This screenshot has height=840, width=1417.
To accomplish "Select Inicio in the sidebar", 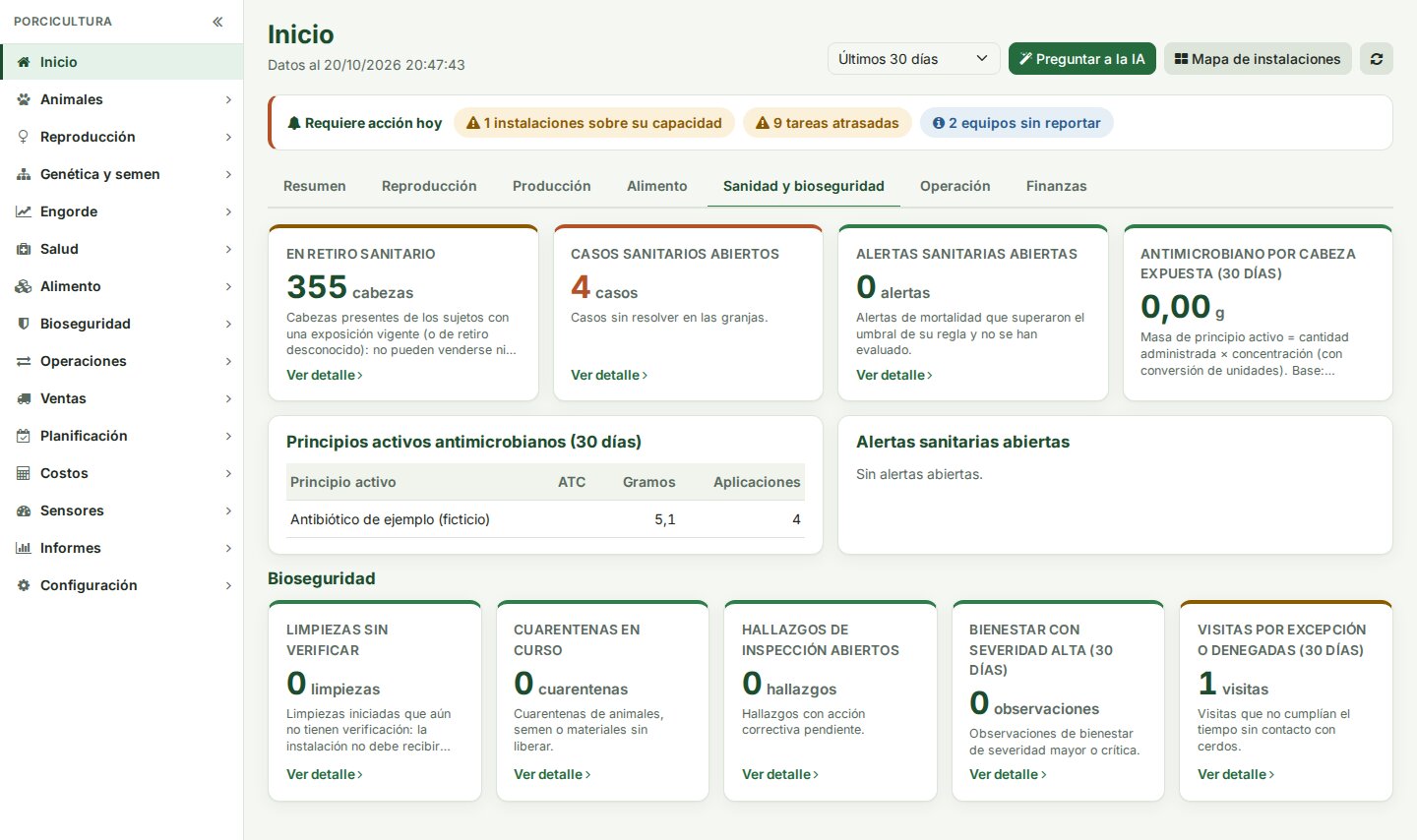I will click(122, 62).
